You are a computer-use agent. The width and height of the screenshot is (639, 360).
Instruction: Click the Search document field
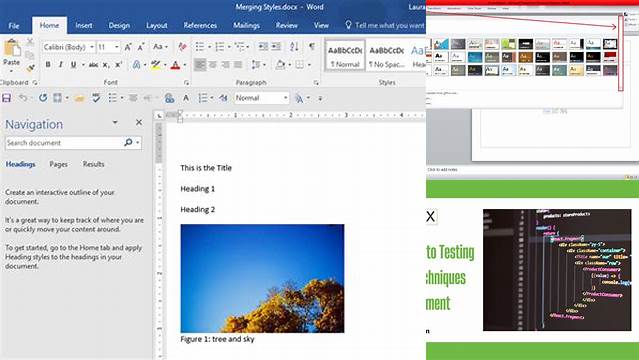tap(64, 143)
